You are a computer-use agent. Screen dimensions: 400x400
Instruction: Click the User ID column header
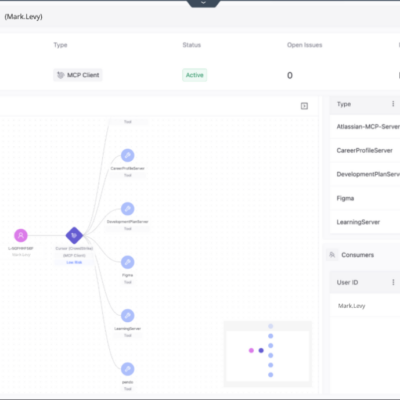coord(347,282)
